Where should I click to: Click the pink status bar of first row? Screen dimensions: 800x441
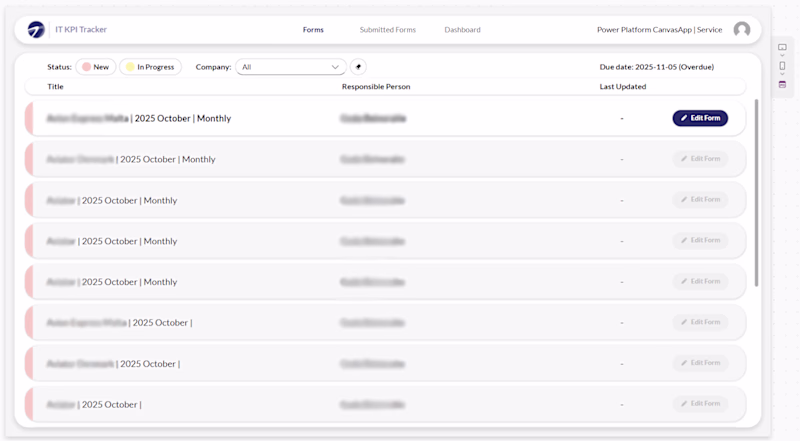pos(29,118)
